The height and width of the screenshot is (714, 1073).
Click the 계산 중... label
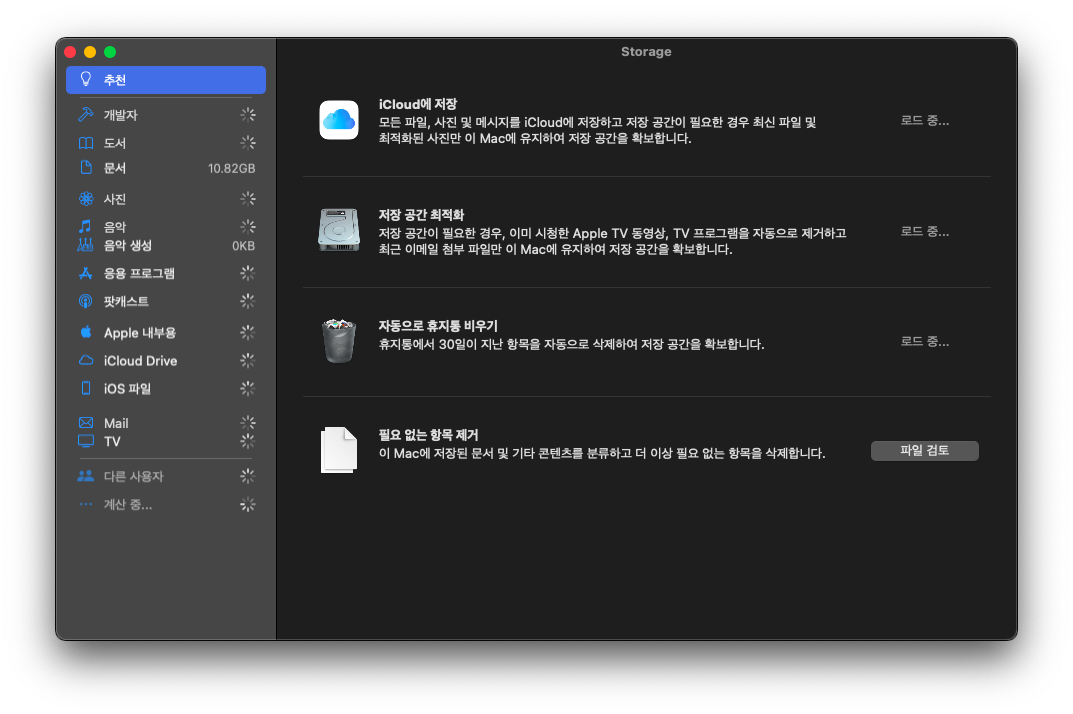tap(128, 505)
